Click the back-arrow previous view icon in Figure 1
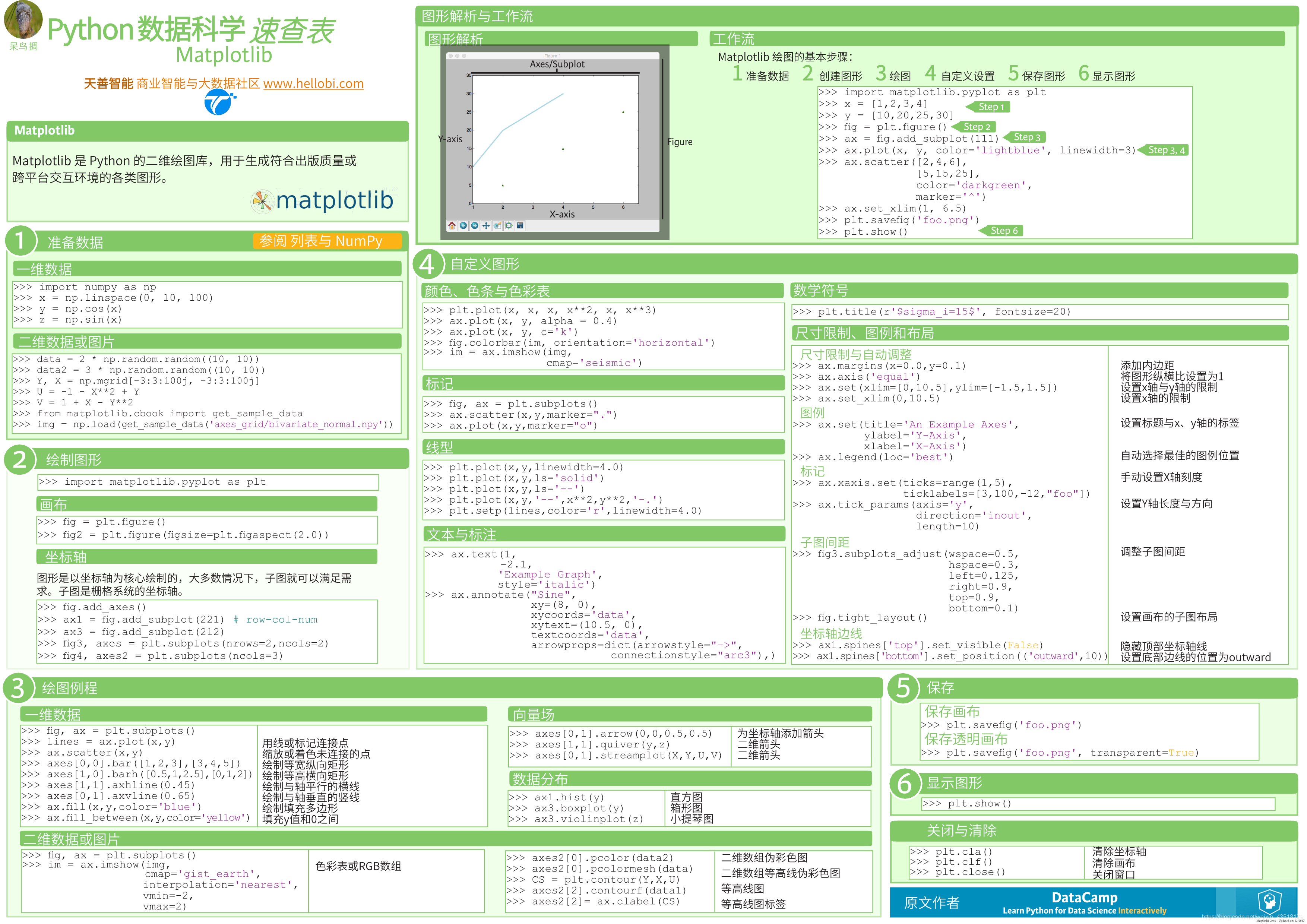The image size is (1307, 924). [x=463, y=225]
